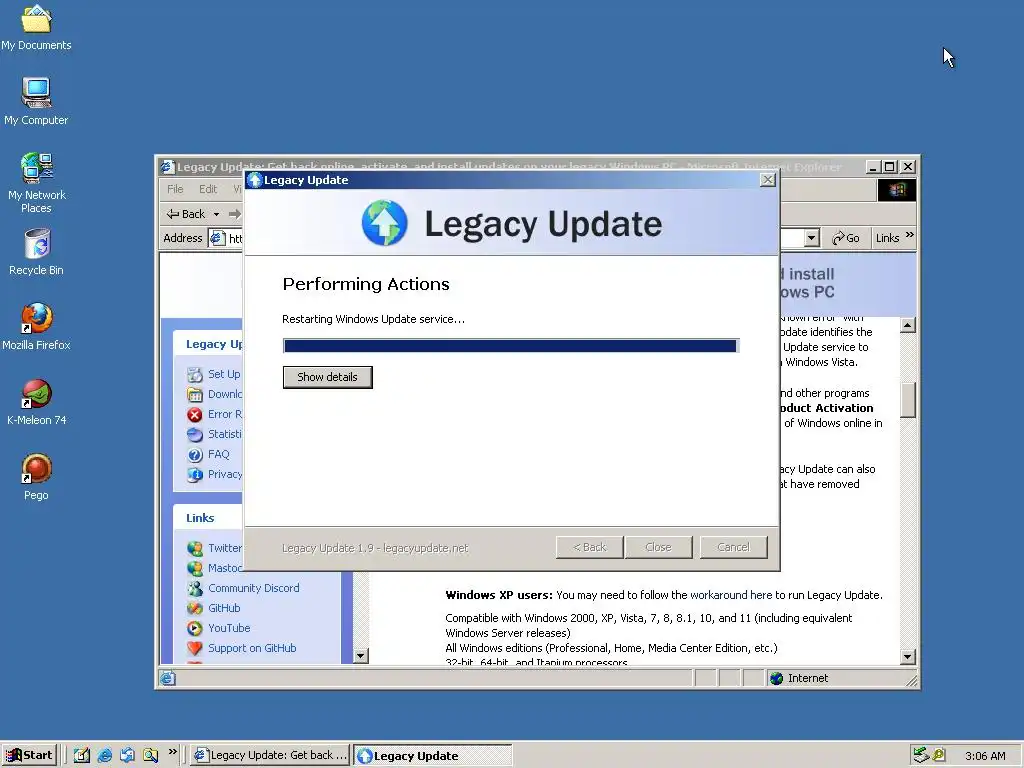Click Mastodon icon in Links panel
Screen dimensions: 1024x768
(x=195, y=568)
